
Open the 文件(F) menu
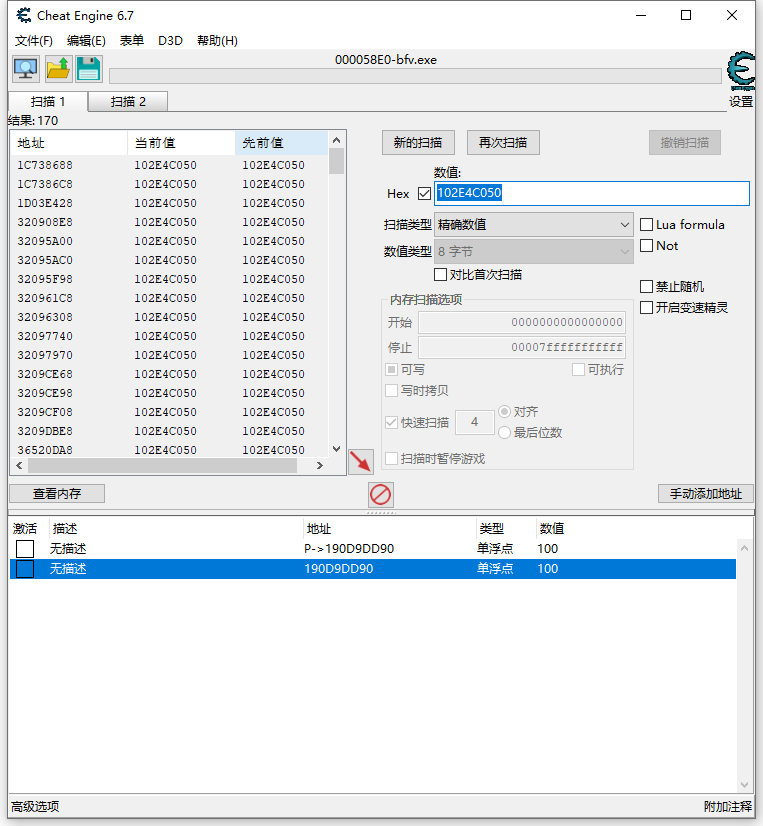(x=34, y=41)
